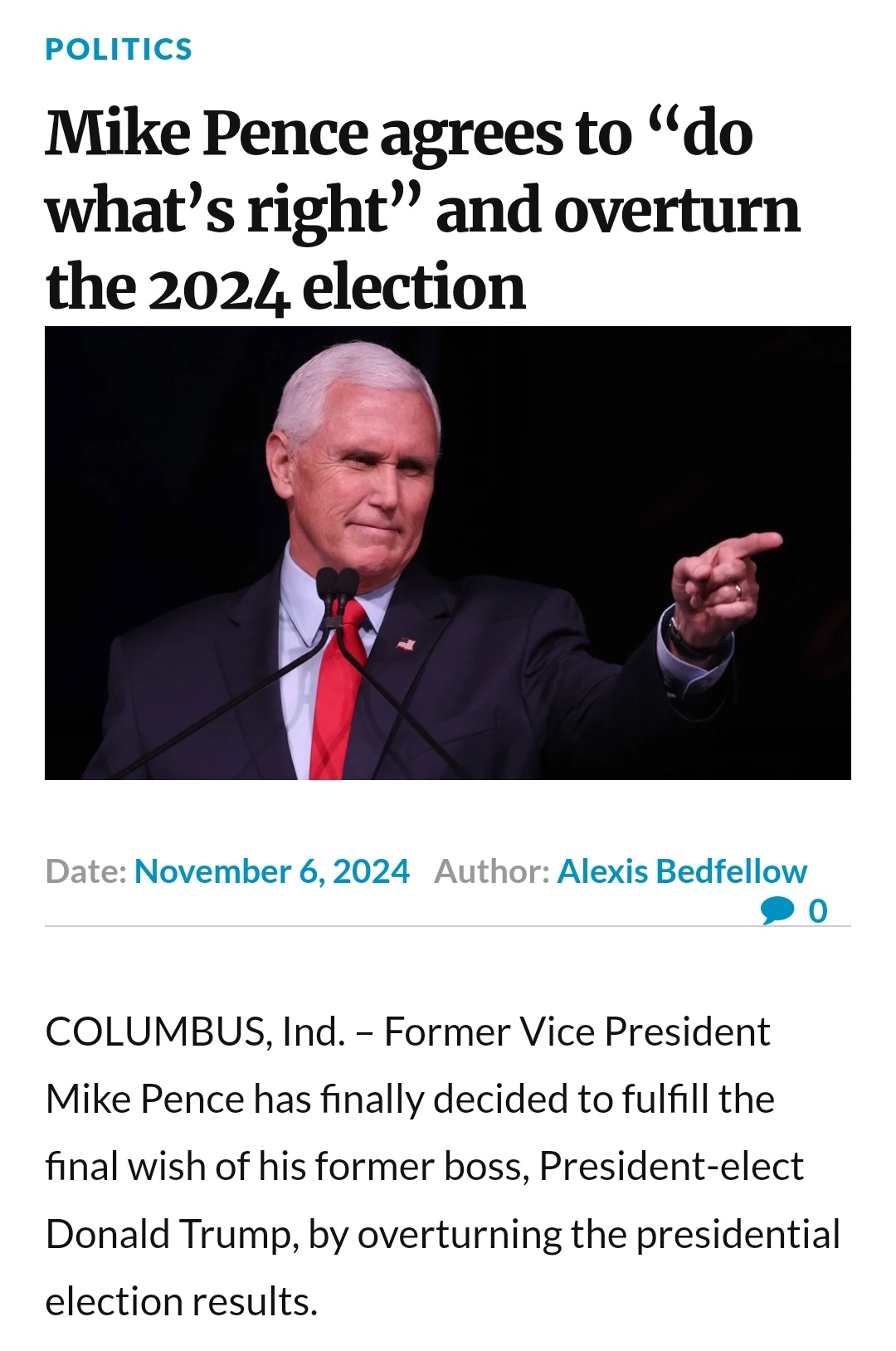Click "2024 election" in the headline
The width and height of the screenshot is (896, 1351).
coord(337,287)
